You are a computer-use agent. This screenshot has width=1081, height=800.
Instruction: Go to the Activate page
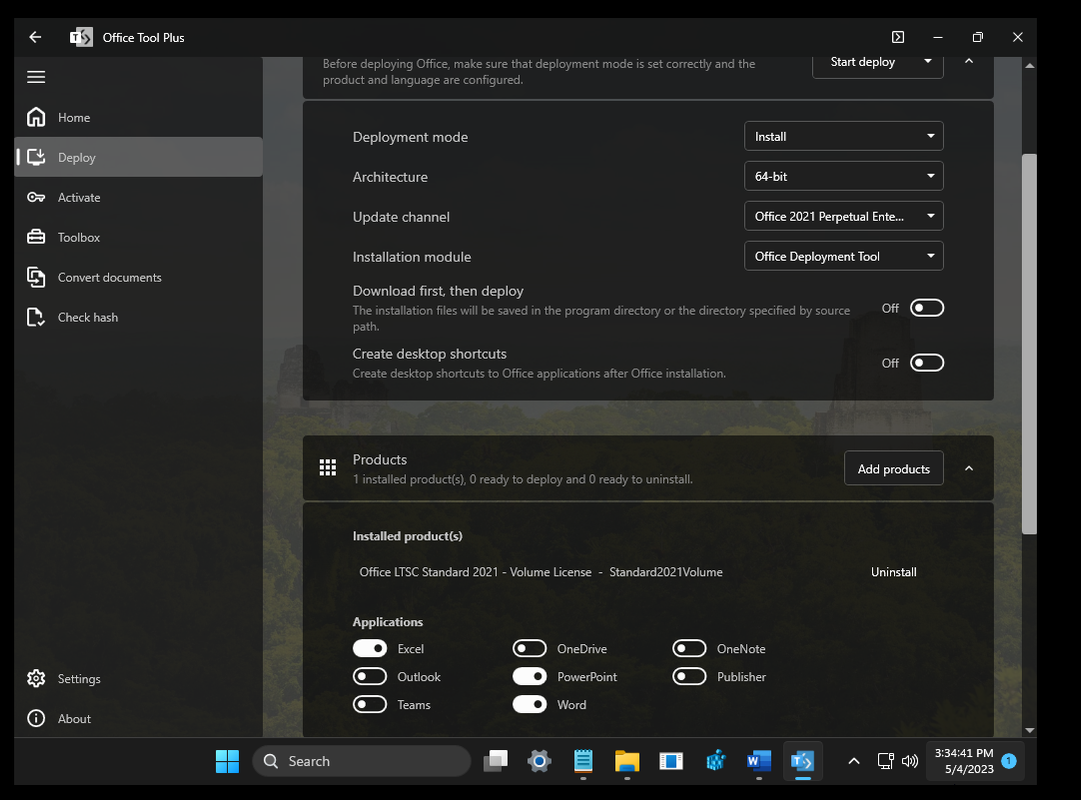coord(138,197)
